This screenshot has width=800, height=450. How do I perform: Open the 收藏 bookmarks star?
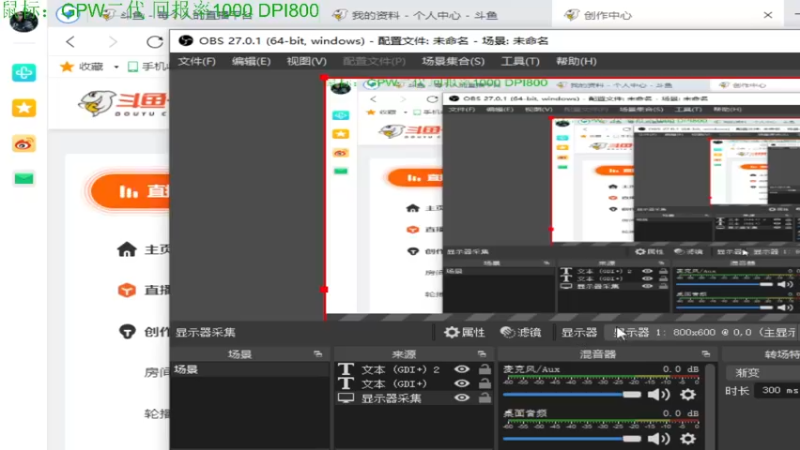[x=67, y=66]
